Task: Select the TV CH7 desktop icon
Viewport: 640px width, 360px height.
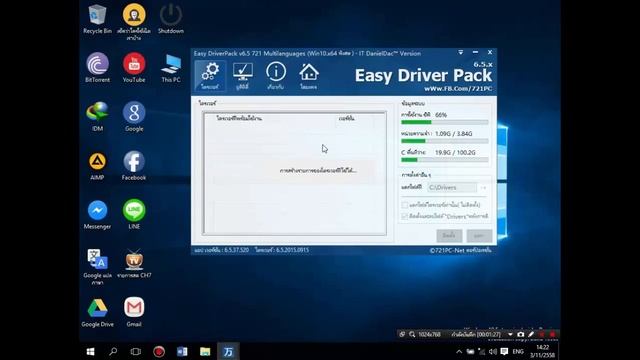Action: coord(134,264)
